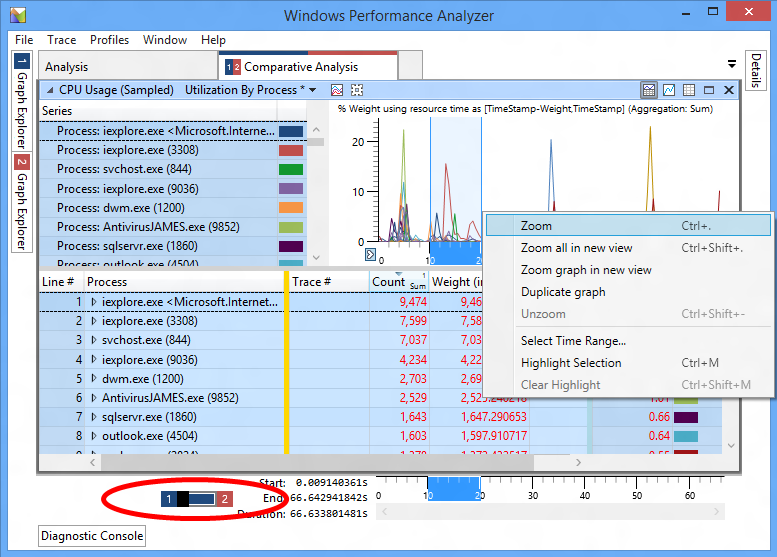Click the dark blue swatch of the first iexplore.exe series
This screenshot has height=557, width=777.
pos(291,131)
